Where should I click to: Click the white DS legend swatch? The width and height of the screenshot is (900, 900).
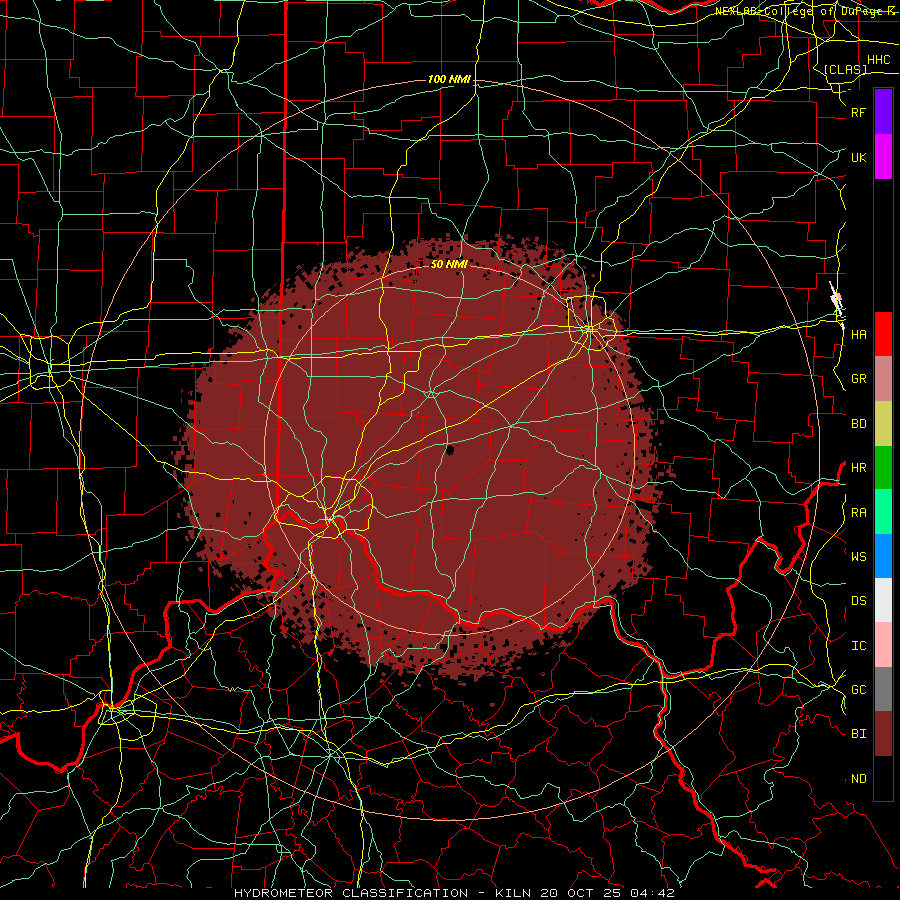tap(883, 600)
